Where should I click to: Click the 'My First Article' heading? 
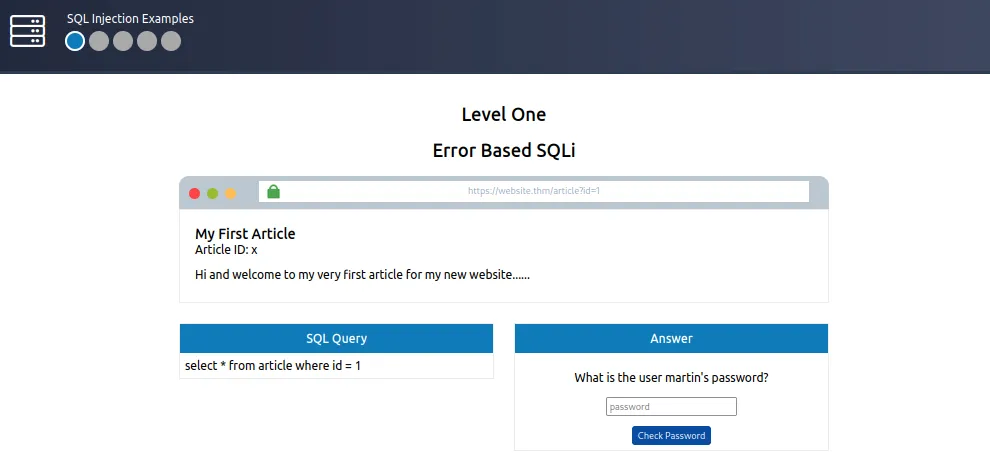click(x=245, y=234)
